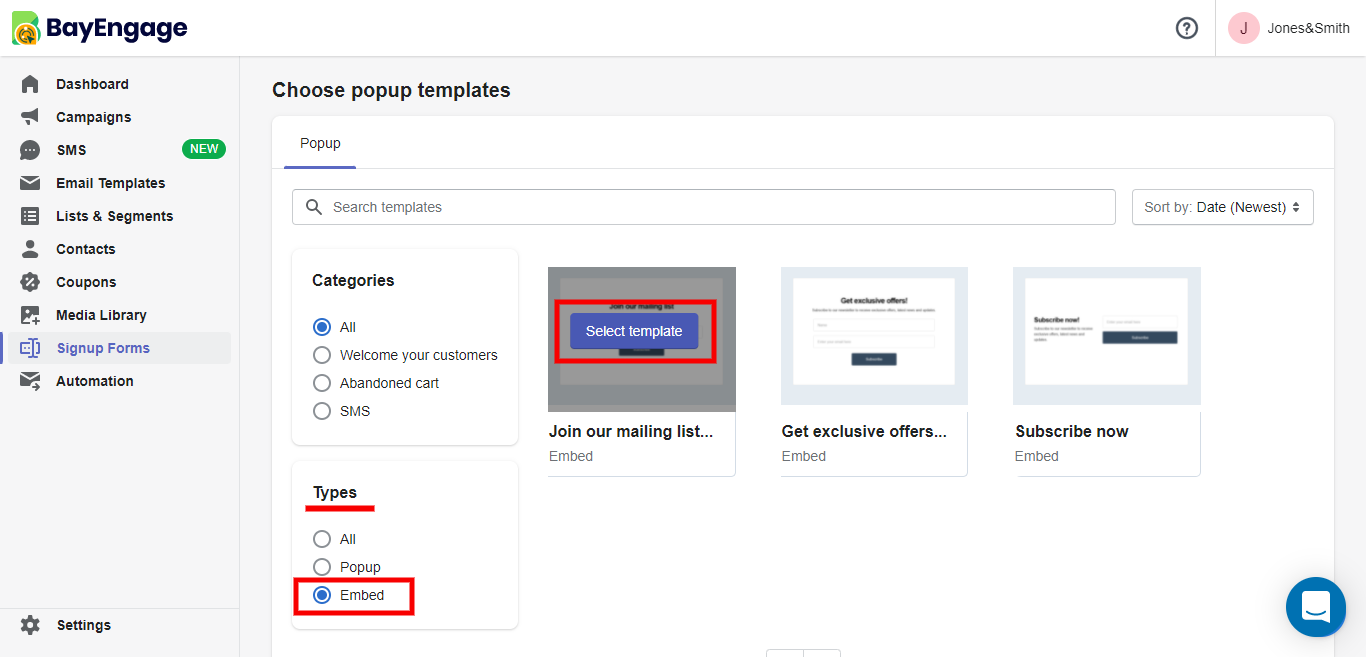The image size is (1366, 657).
Task: Click the Get exclusive offers title
Action: point(864,432)
